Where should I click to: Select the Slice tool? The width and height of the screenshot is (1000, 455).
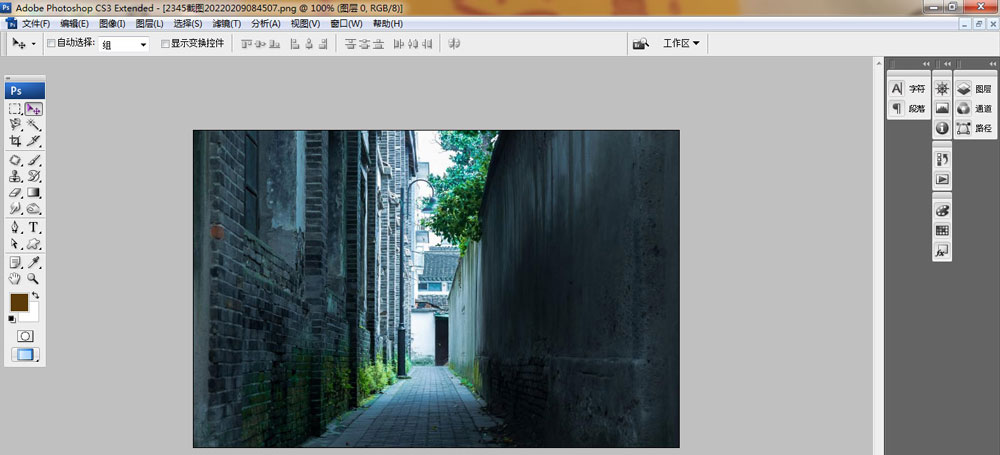[34, 140]
